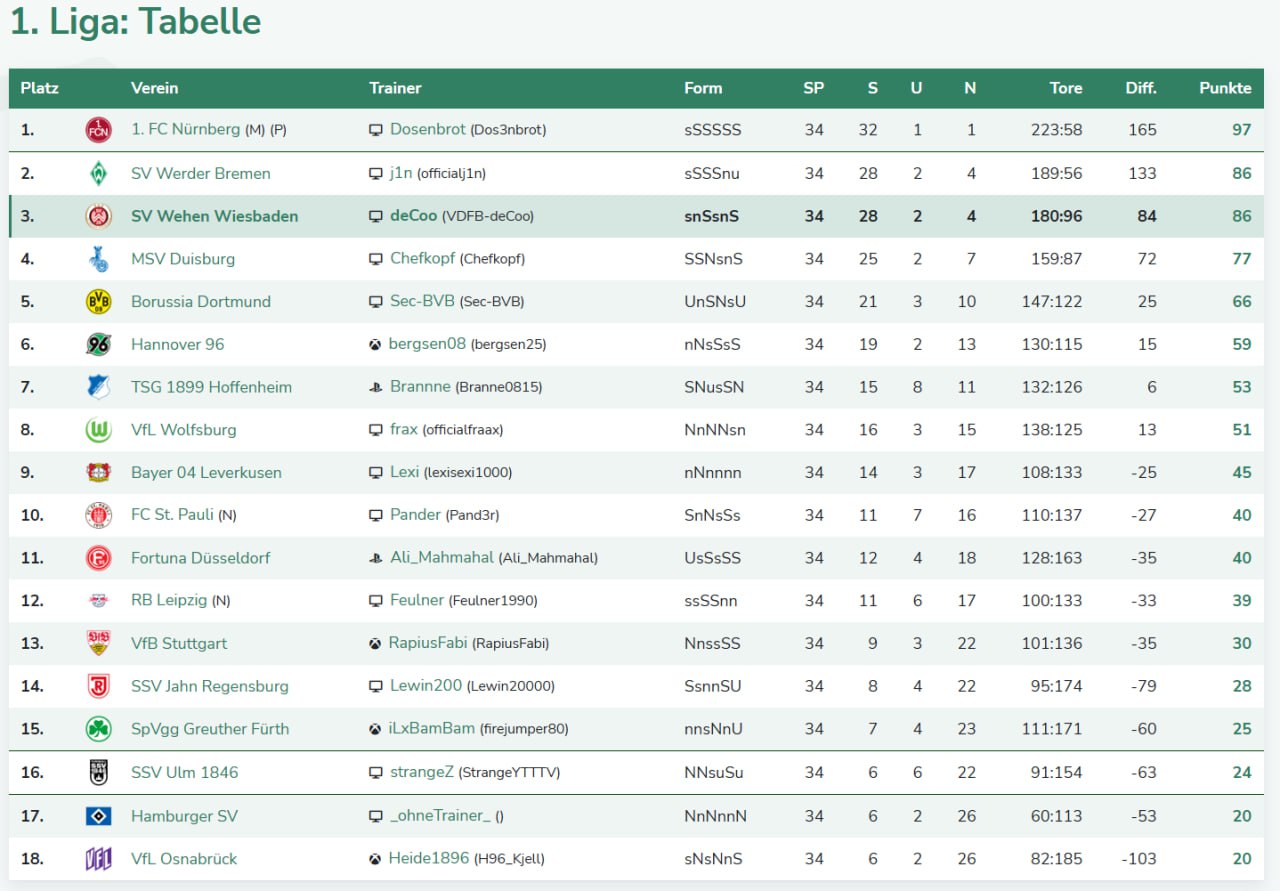Click the 1. FC Nürnberg club logo
1280x891 pixels.
(98, 130)
